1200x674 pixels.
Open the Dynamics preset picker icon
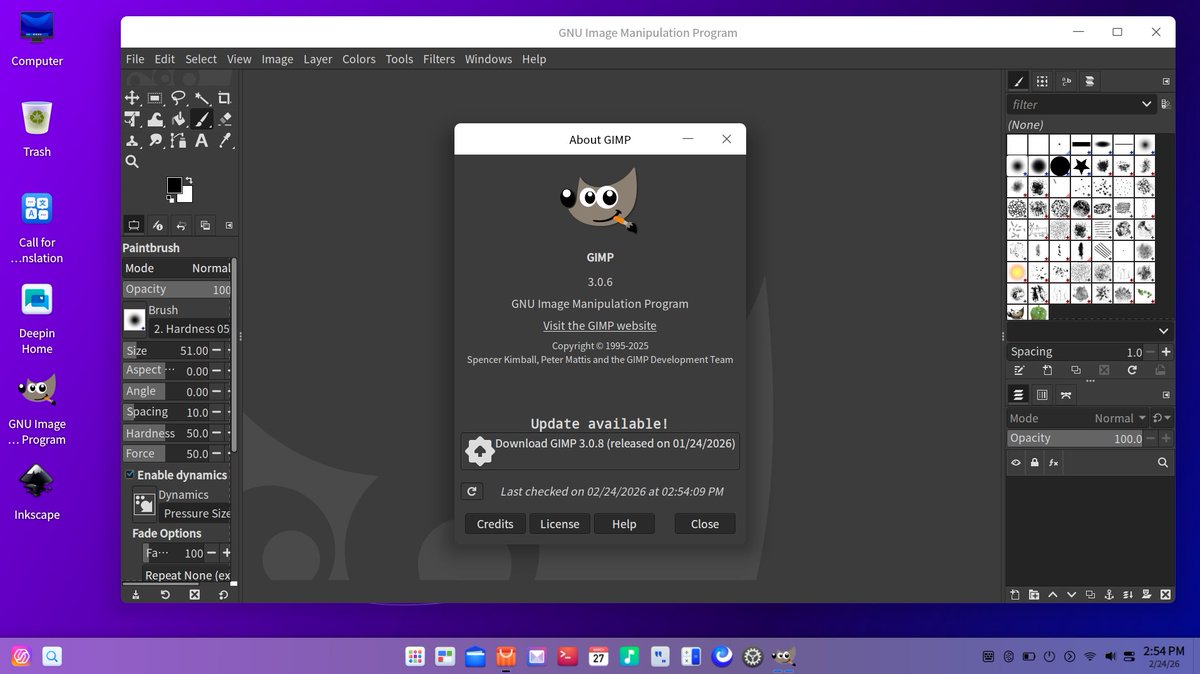(145, 505)
